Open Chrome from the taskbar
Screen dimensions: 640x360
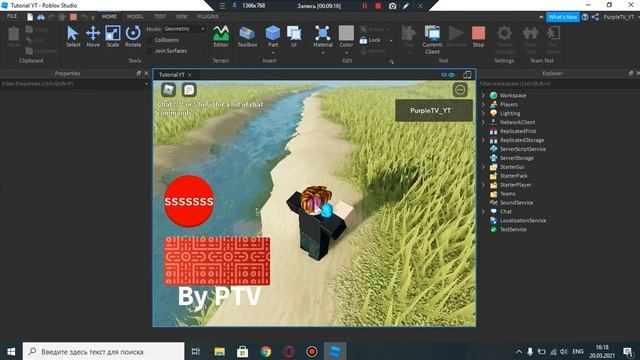click(266, 351)
